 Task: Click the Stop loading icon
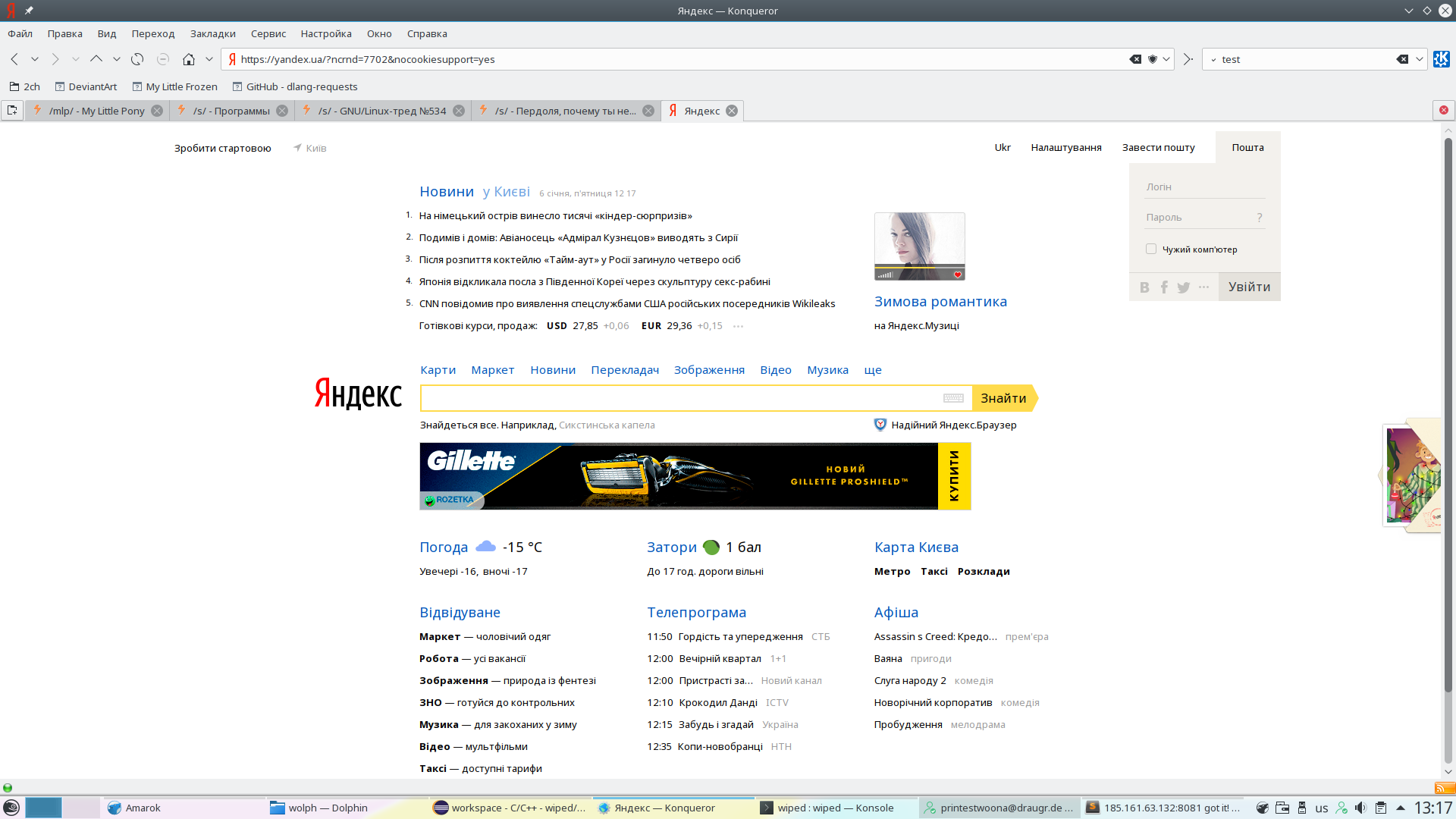(162, 59)
